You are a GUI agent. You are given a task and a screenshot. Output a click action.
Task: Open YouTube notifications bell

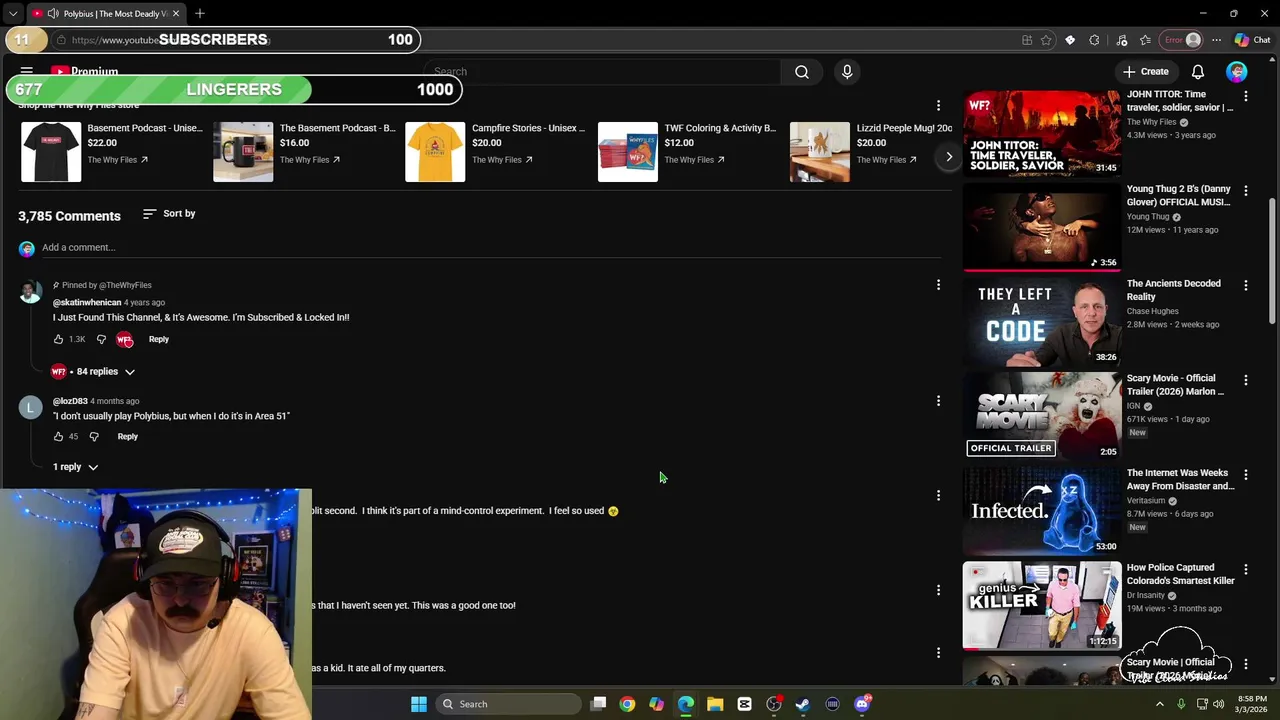point(1198,72)
